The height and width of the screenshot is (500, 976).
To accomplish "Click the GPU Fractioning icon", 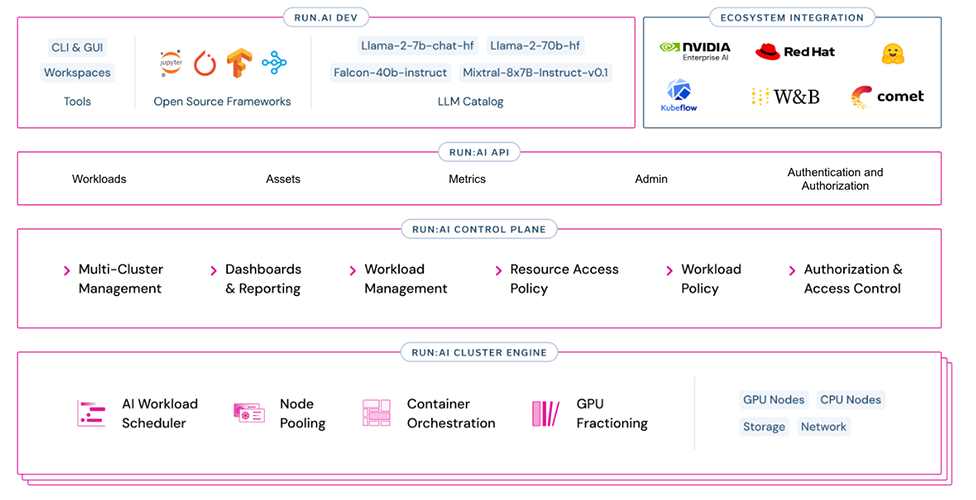I will pyautogui.click(x=546, y=413).
